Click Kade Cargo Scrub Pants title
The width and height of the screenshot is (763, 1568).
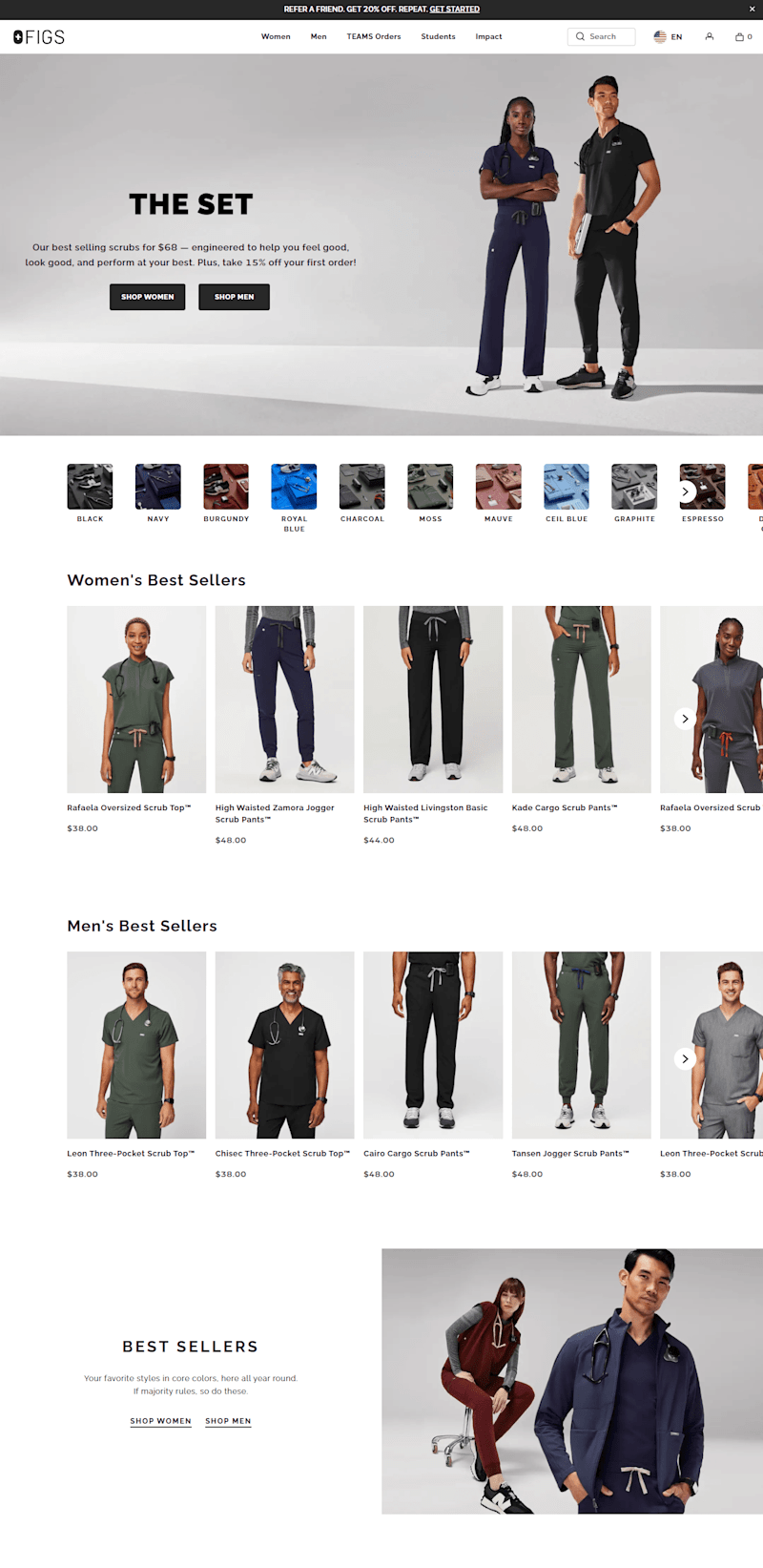[x=565, y=807]
